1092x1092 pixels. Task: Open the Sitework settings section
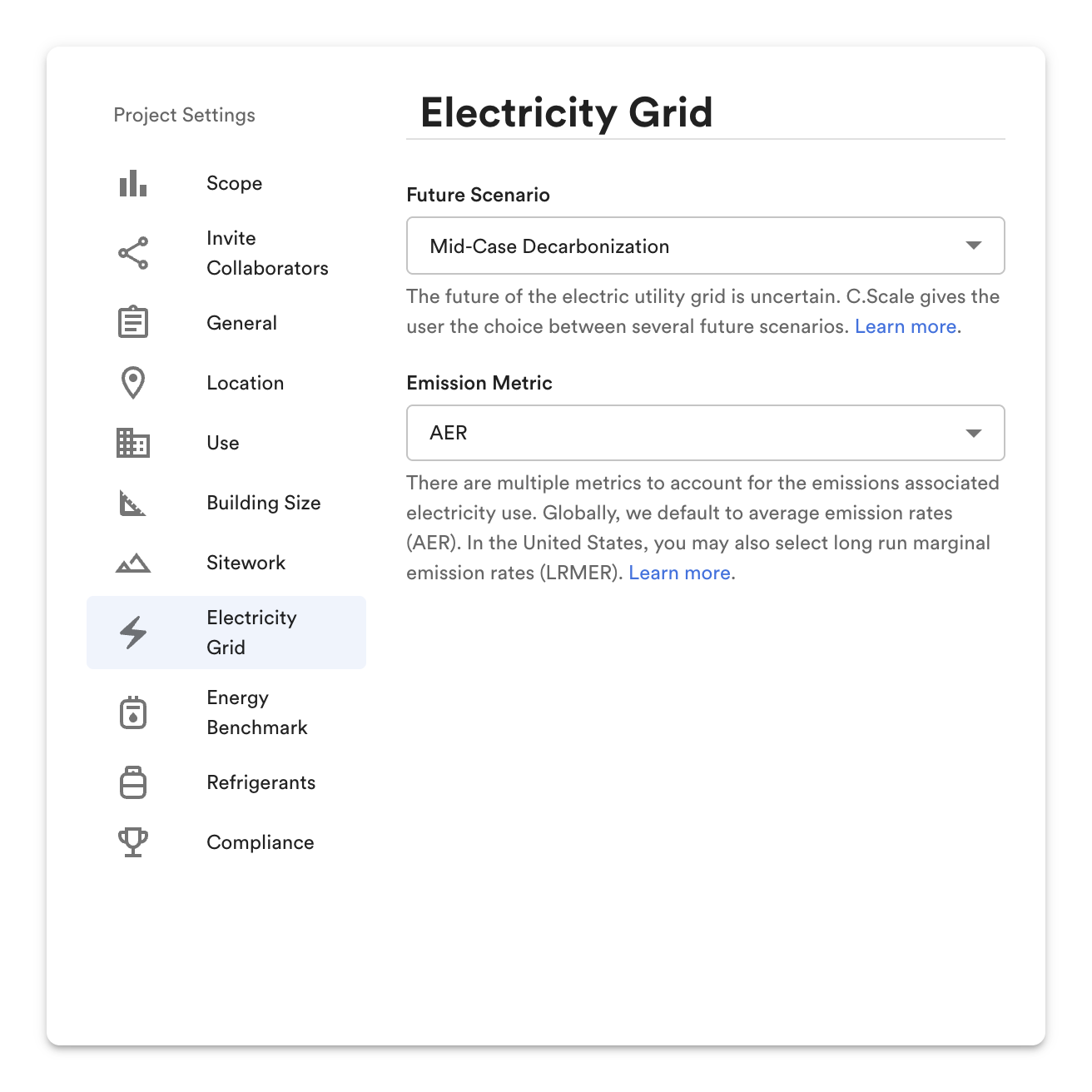[x=226, y=563]
